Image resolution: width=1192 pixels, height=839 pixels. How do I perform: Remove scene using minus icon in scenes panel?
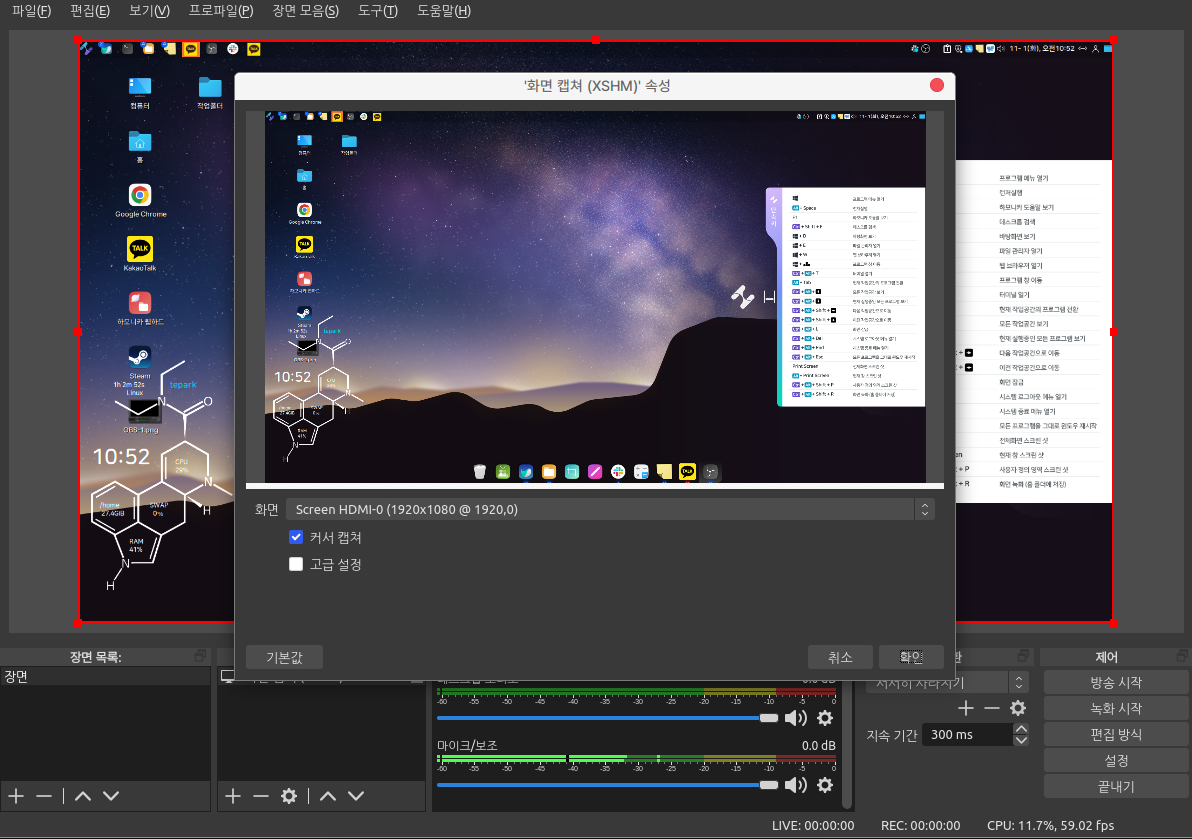pos(44,796)
